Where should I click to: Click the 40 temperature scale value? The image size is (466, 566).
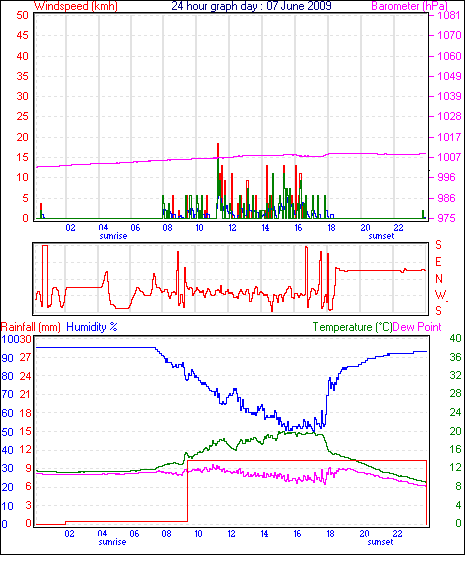click(455, 338)
